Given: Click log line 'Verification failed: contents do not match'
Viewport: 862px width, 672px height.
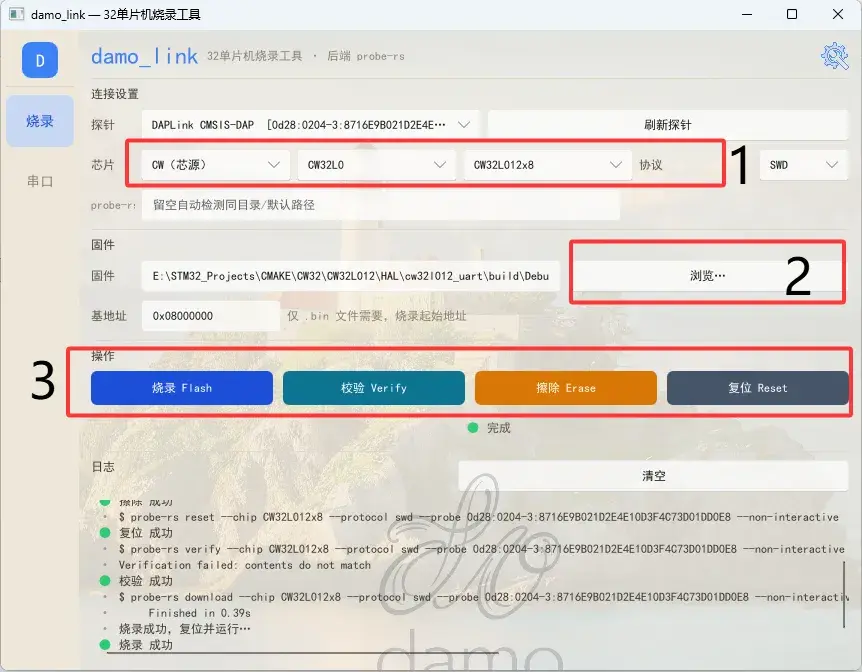Looking at the screenshot, I should (x=245, y=565).
